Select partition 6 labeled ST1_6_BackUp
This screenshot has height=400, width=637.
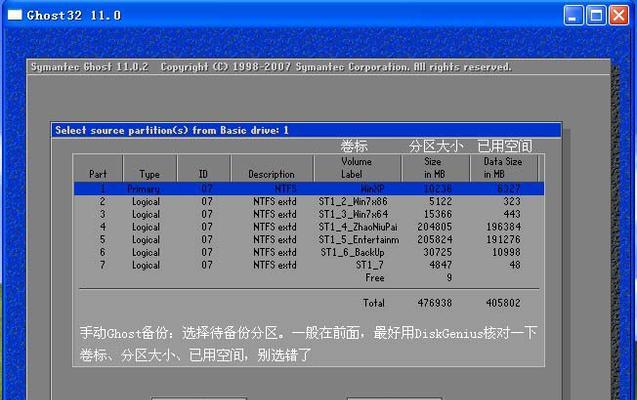pyautogui.click(x=309, y=252)
